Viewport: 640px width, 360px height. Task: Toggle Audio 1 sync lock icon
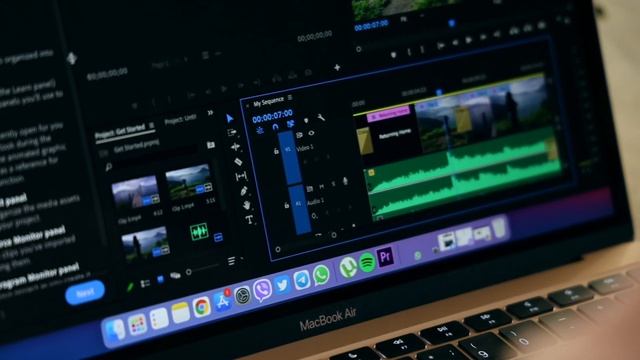(x=310, y=189)
